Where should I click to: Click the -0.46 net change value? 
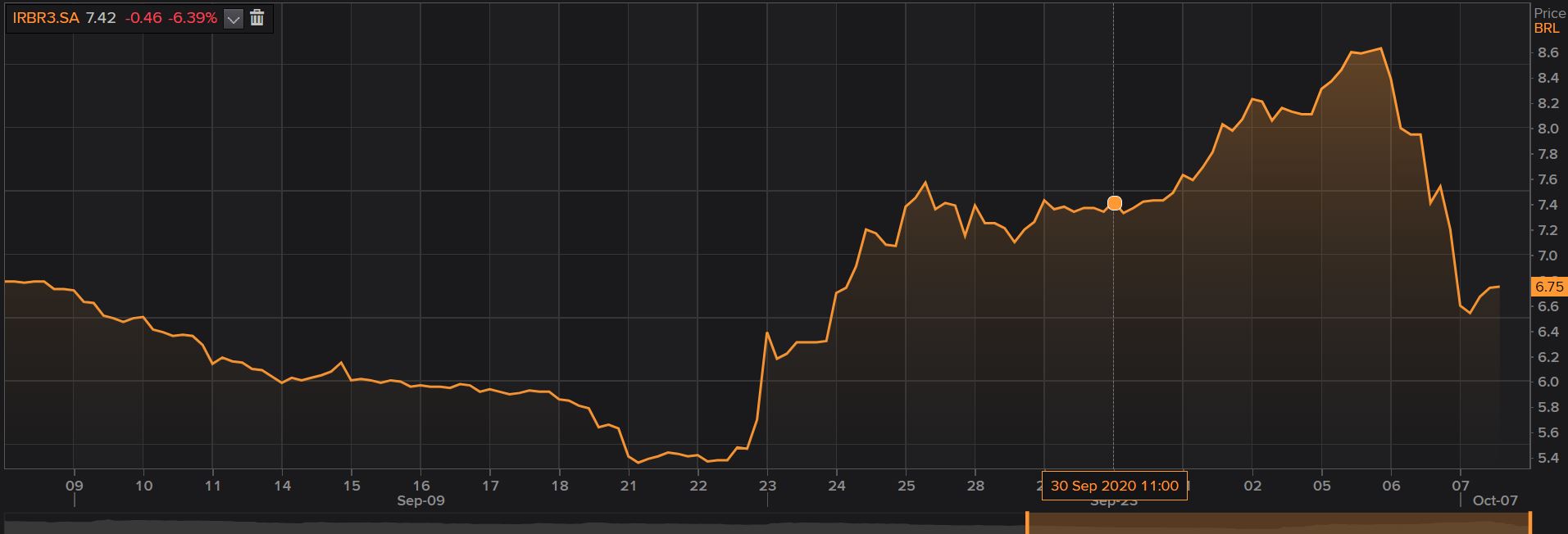[143, 18]
